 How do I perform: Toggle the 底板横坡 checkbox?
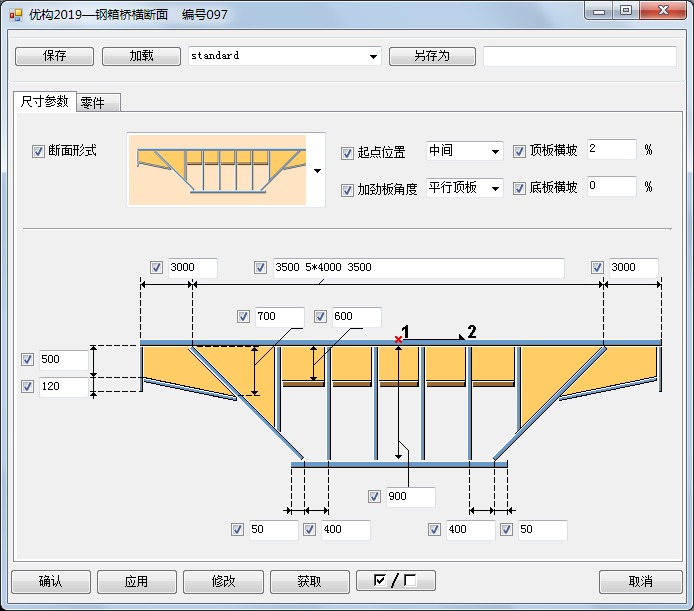(519, 189)
